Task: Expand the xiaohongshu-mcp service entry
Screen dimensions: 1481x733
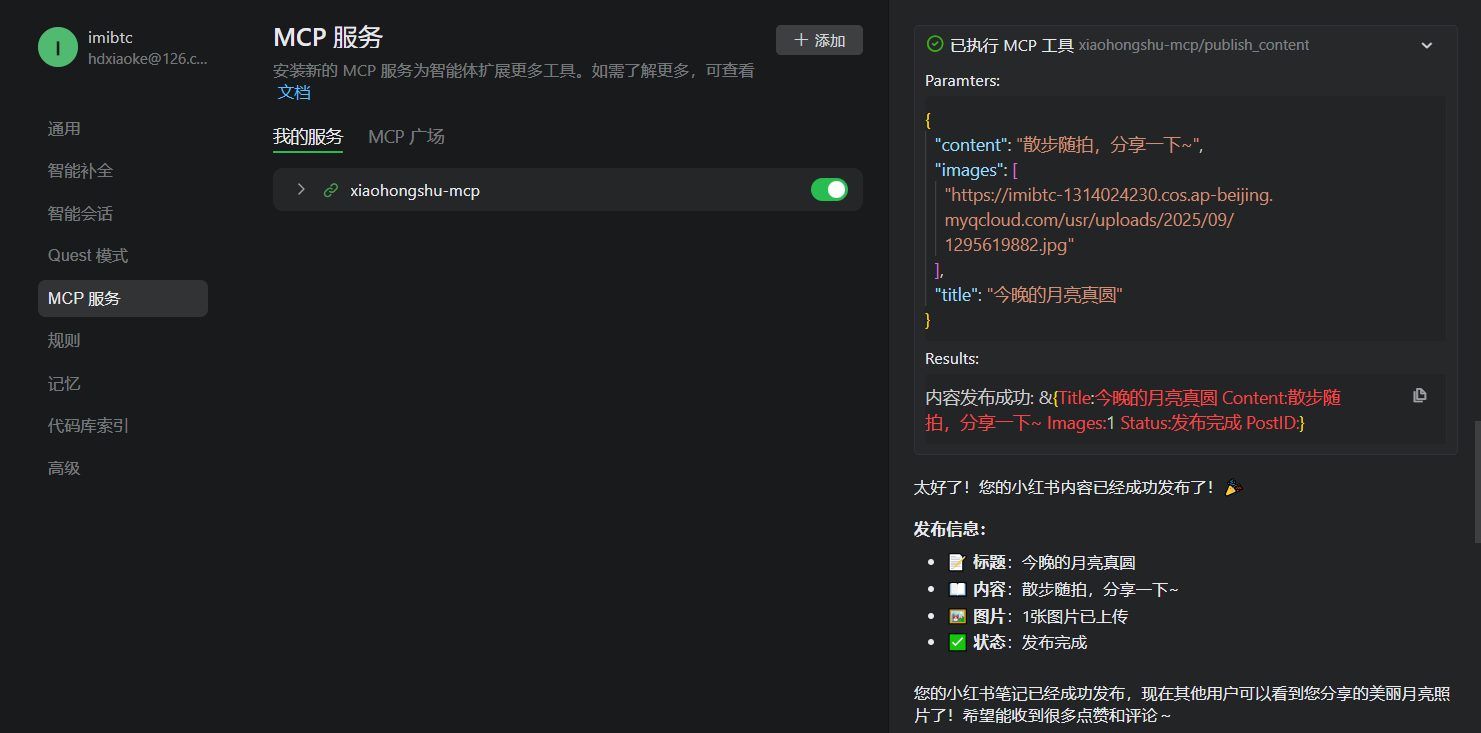Action: click(301, 190)
